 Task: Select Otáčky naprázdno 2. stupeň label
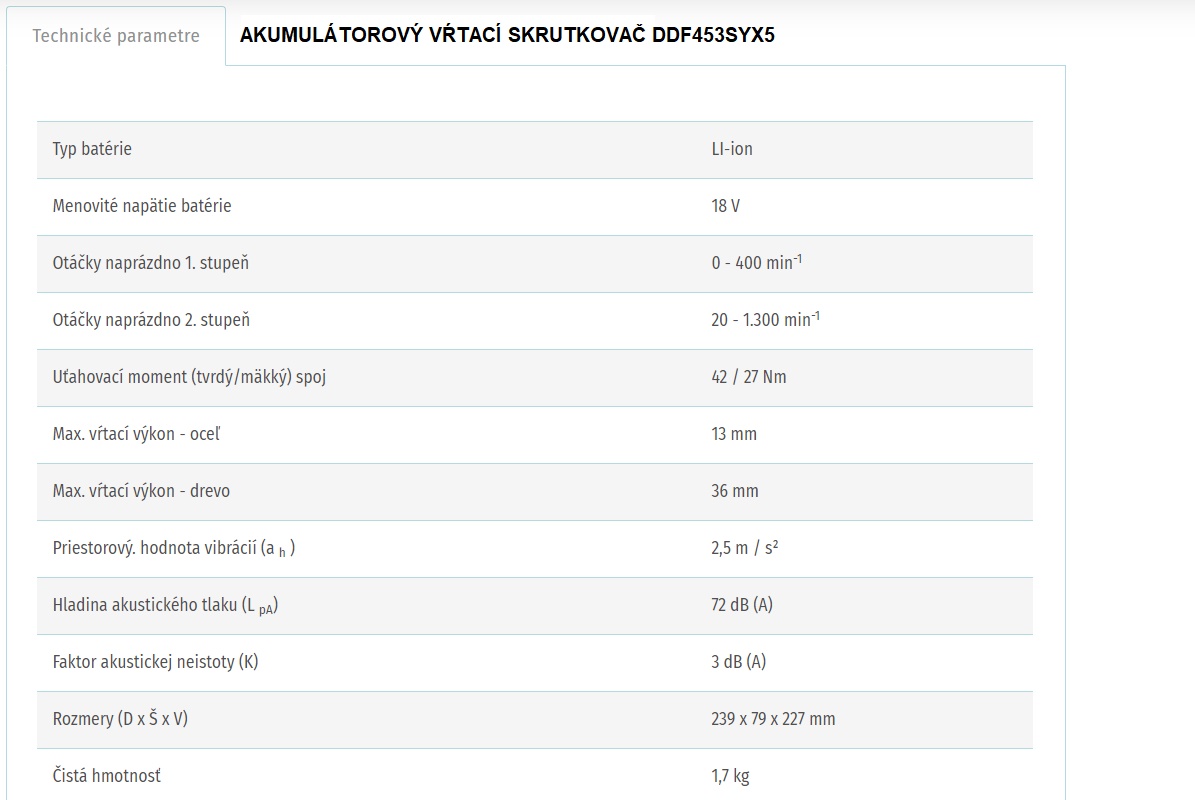[151, 320]
